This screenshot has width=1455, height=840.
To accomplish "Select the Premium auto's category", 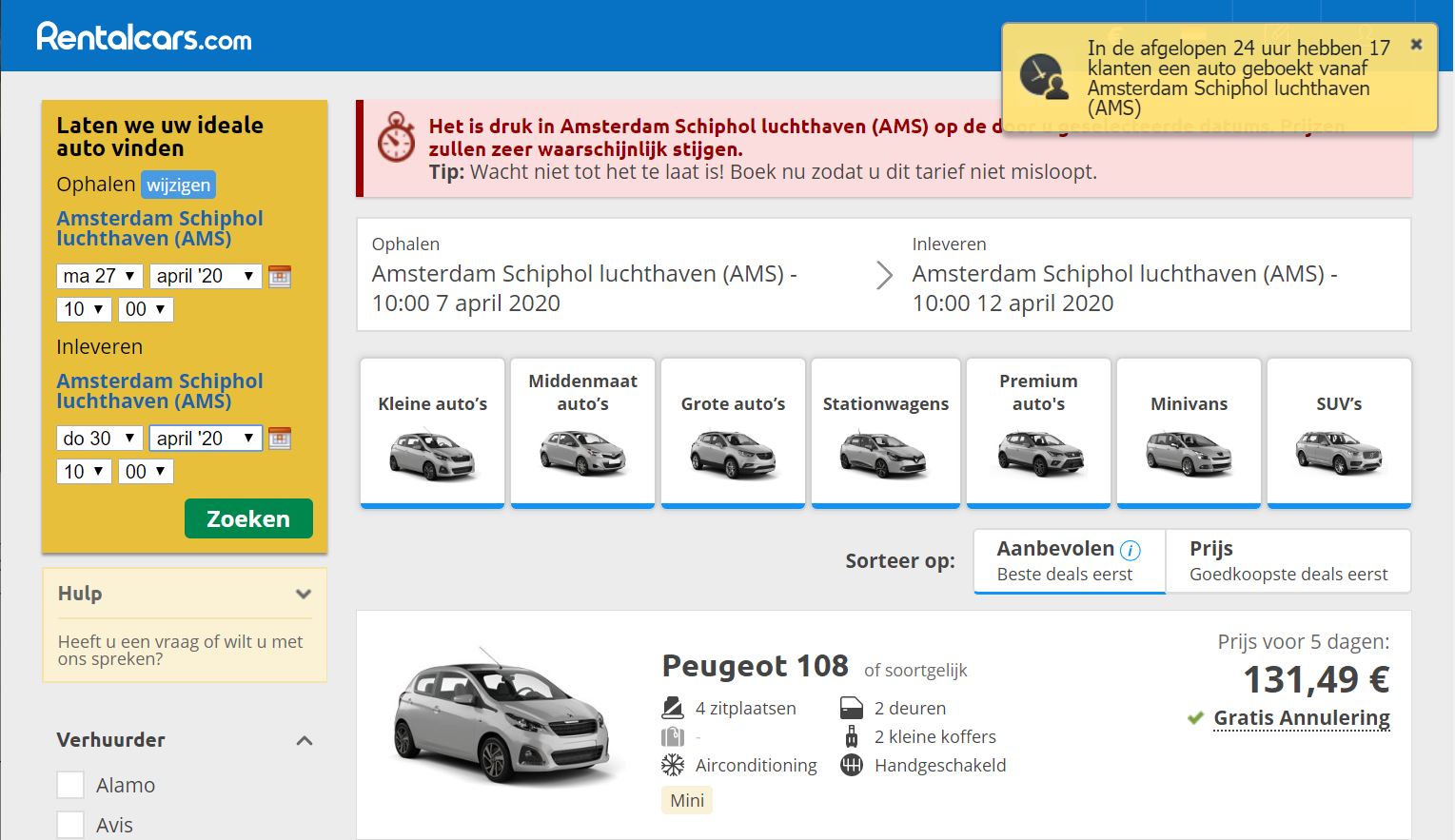I will pos(1038,433).
